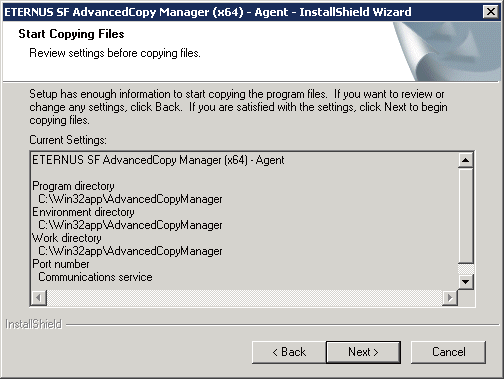Image resolution: width=504 pixels, height=379 pixels.
Task: Click the path under Work directory
Action: (x=130, y=251)
